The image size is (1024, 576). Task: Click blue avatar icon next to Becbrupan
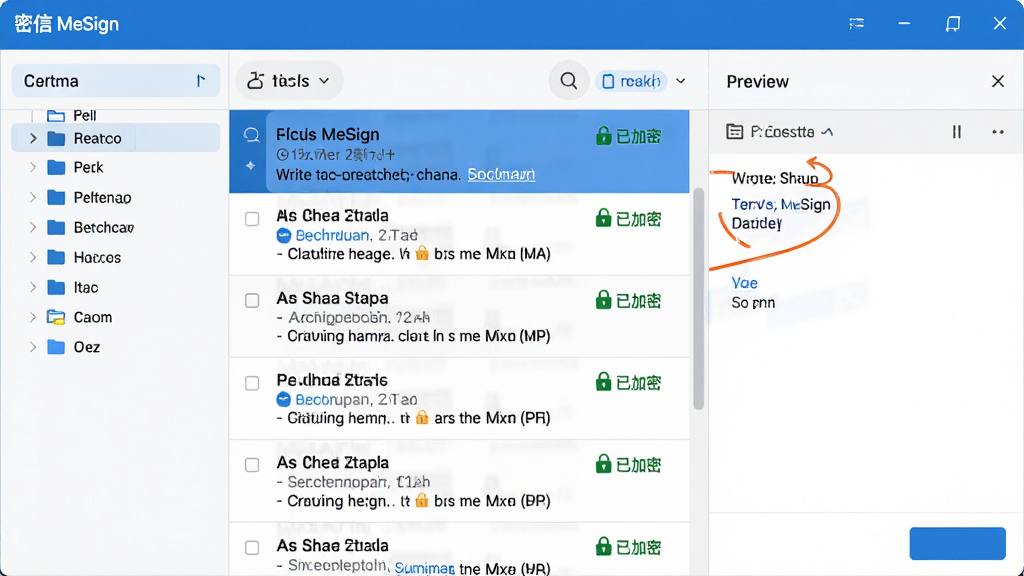283,400
